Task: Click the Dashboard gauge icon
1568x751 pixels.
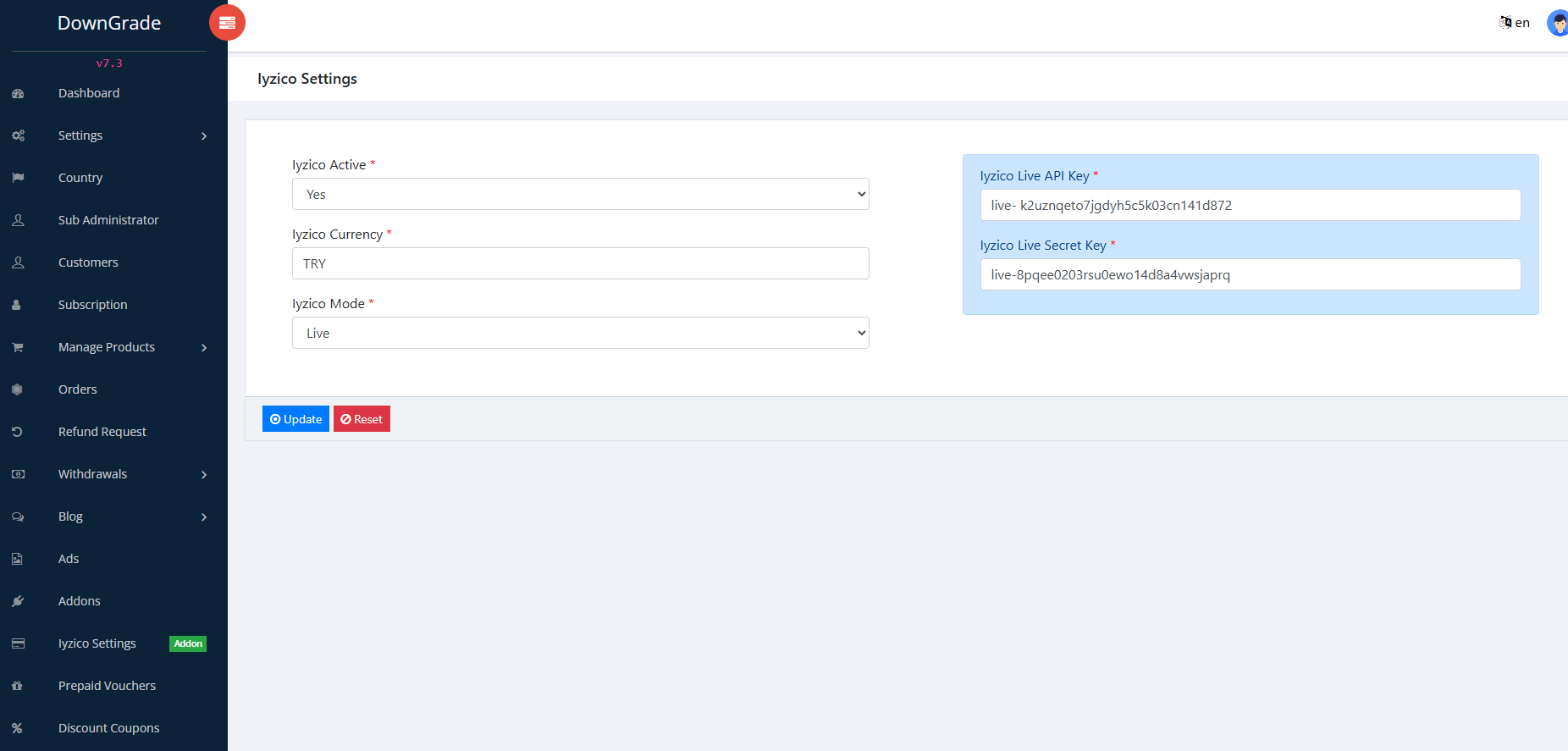Action: tap(18, 93)
